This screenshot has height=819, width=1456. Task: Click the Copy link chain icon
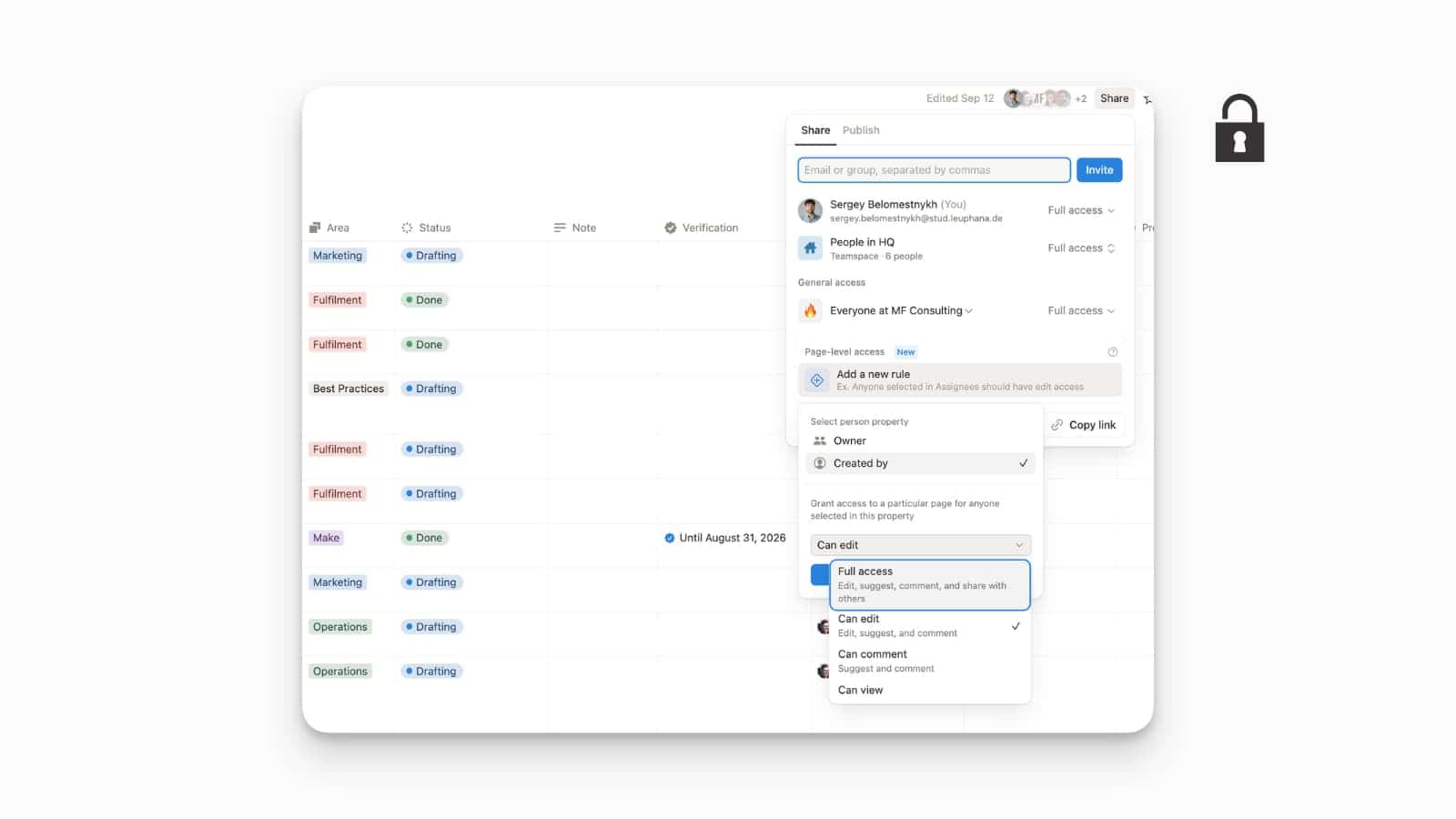(1057, 425)
